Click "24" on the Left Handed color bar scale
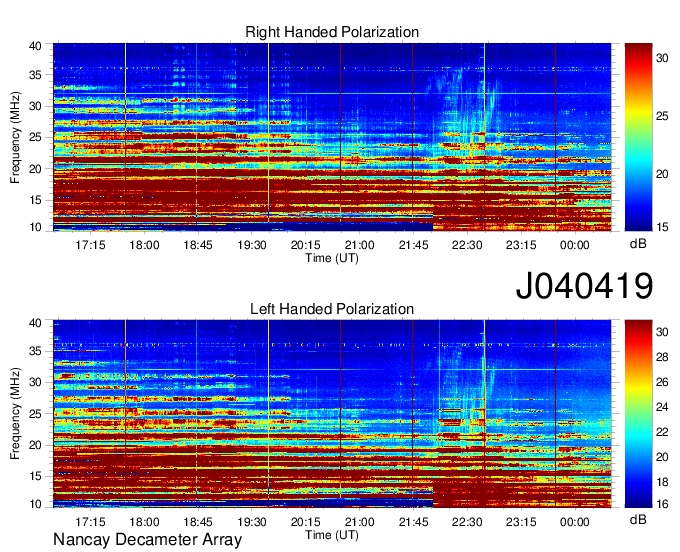The image size is (680, 552). click(662, 407)
